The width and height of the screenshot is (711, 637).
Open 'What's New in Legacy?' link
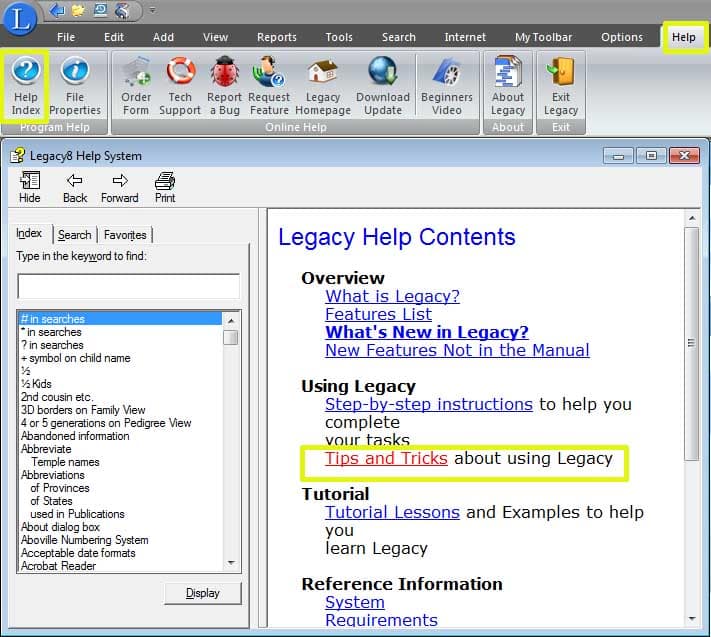427,332
